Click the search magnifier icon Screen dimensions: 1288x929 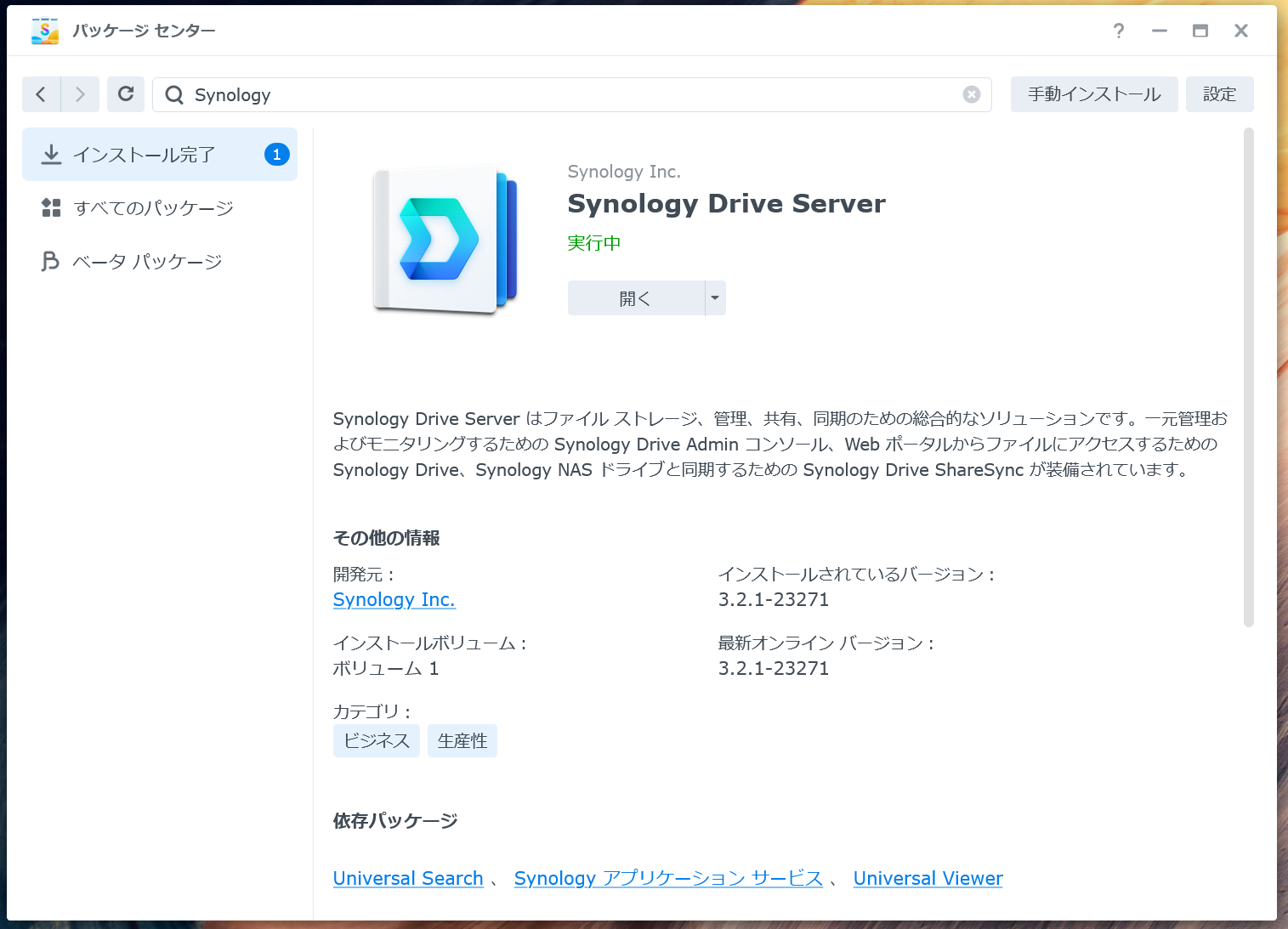pos(173,94)
